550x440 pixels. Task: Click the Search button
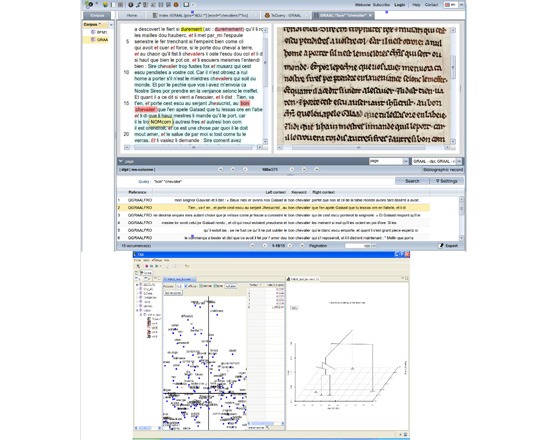tap(412, 181)
